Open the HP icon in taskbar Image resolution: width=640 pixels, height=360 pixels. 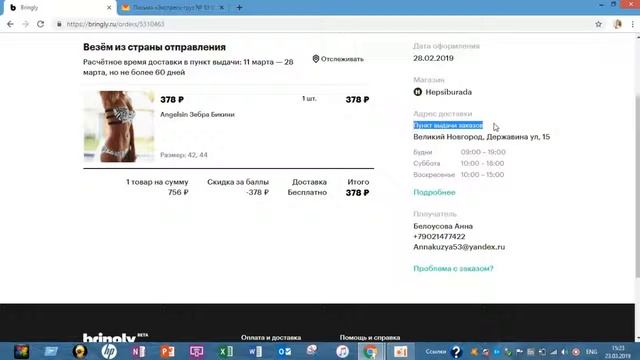point(109,351)
